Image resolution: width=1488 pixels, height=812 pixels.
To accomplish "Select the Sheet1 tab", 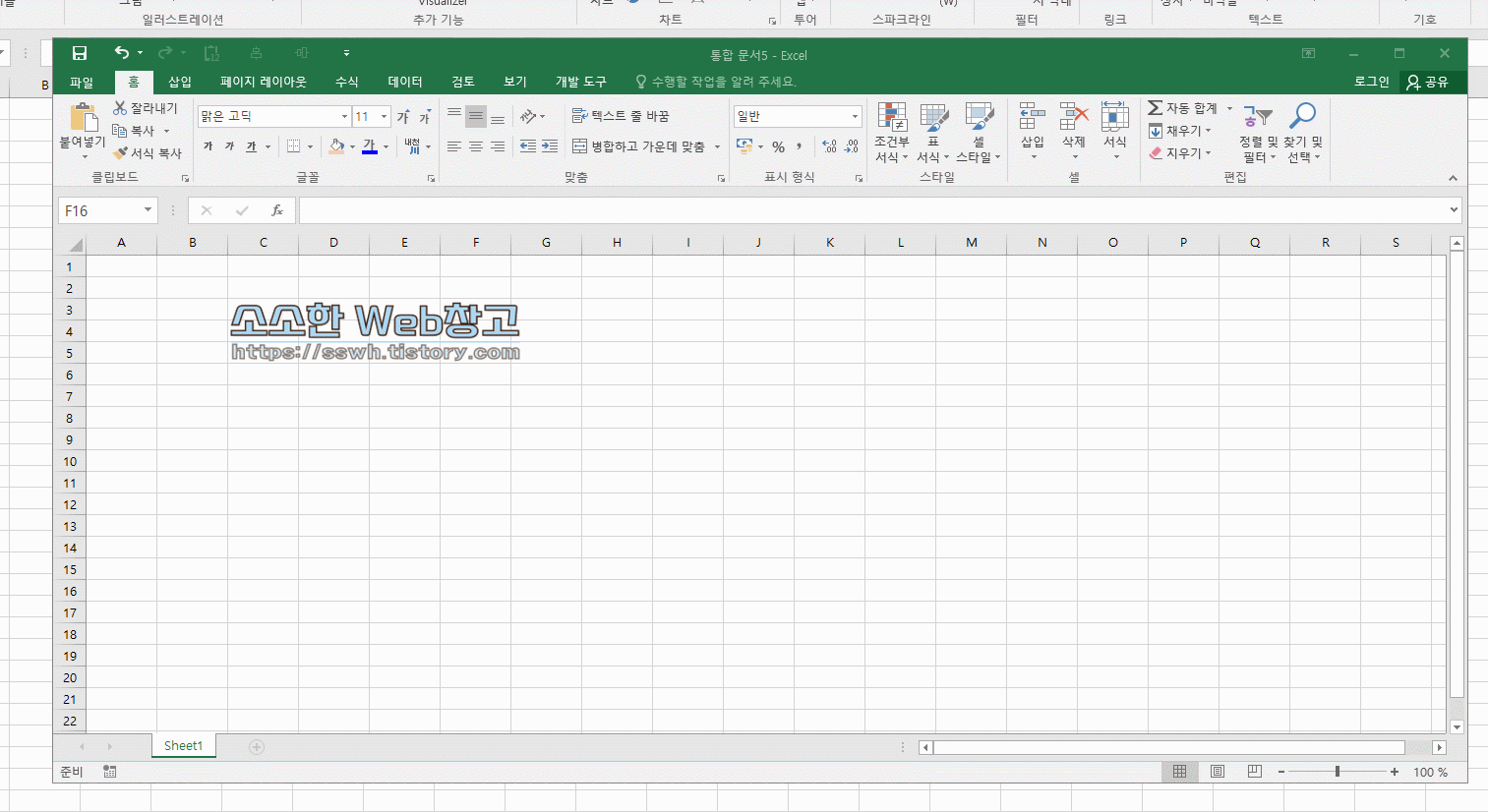I will pyautogui.click(x=183, y=746).
